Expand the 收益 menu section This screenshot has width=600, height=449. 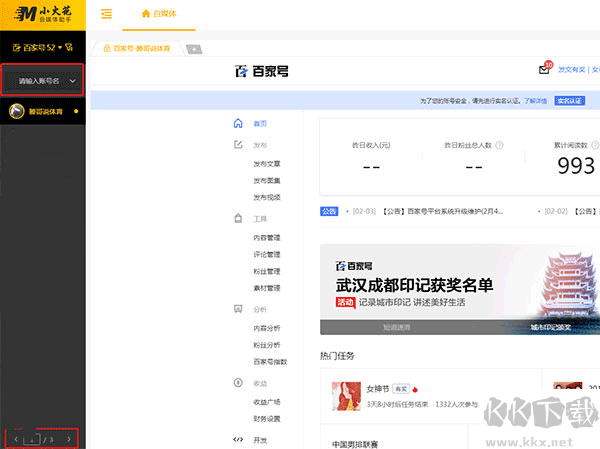tap(260, 383)
